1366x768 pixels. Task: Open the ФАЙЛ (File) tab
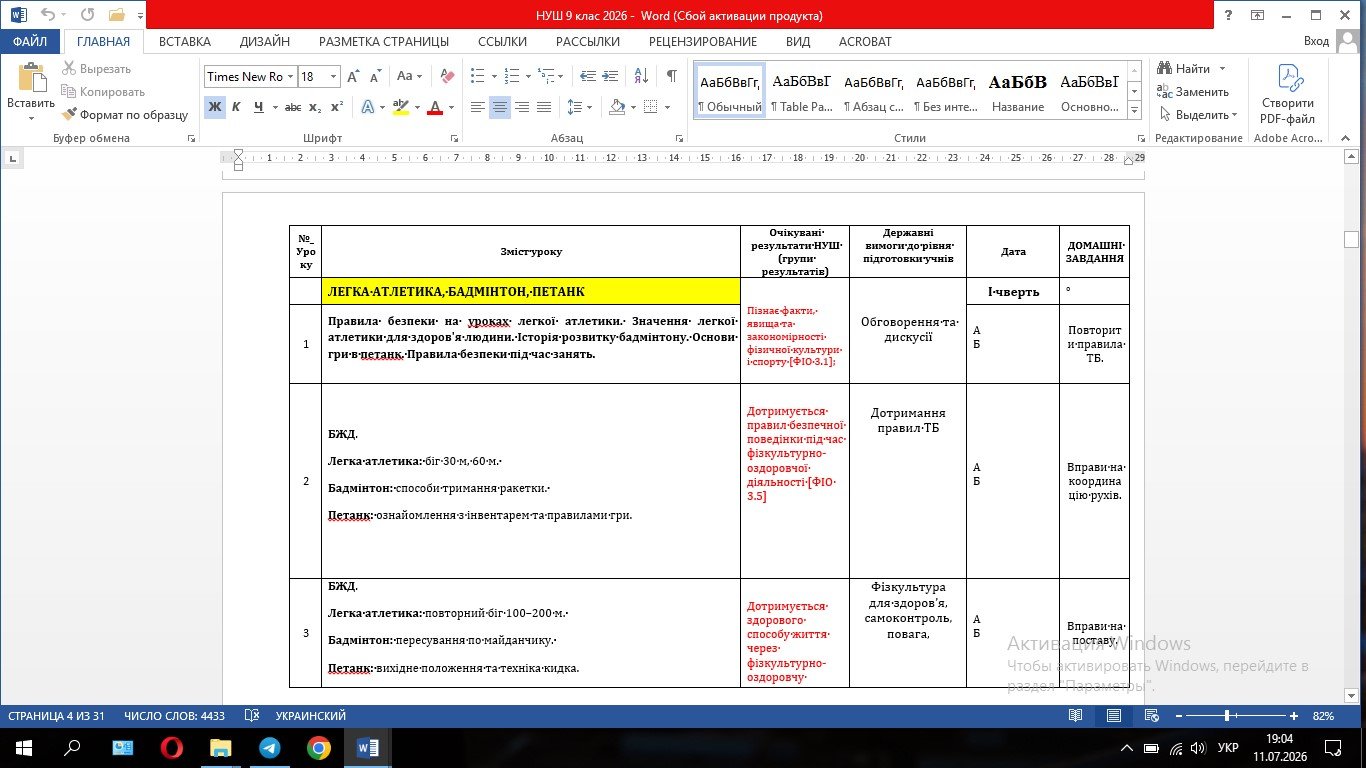click(31, 41)
